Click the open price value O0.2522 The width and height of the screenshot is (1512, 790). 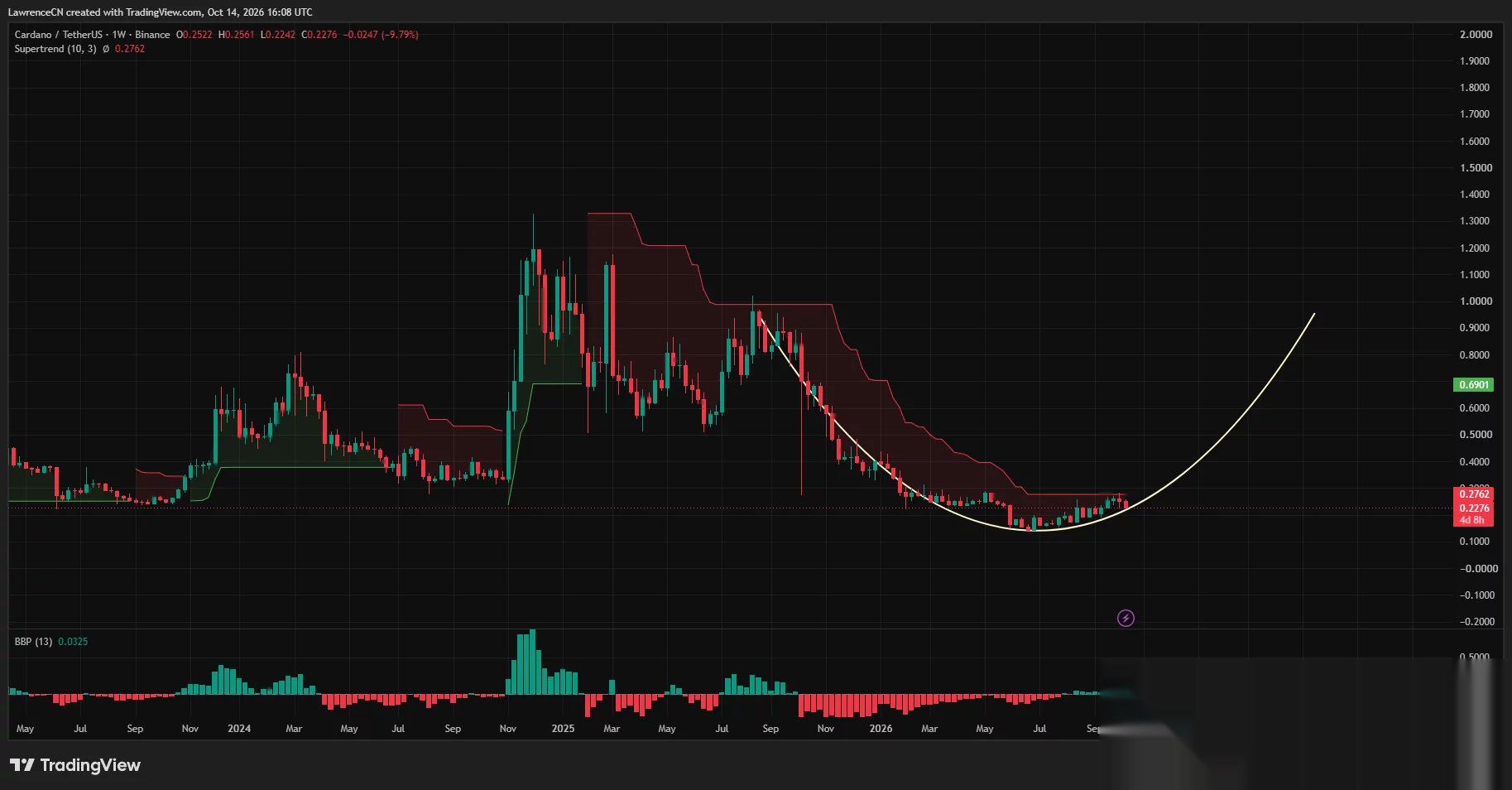click(194, 35)
